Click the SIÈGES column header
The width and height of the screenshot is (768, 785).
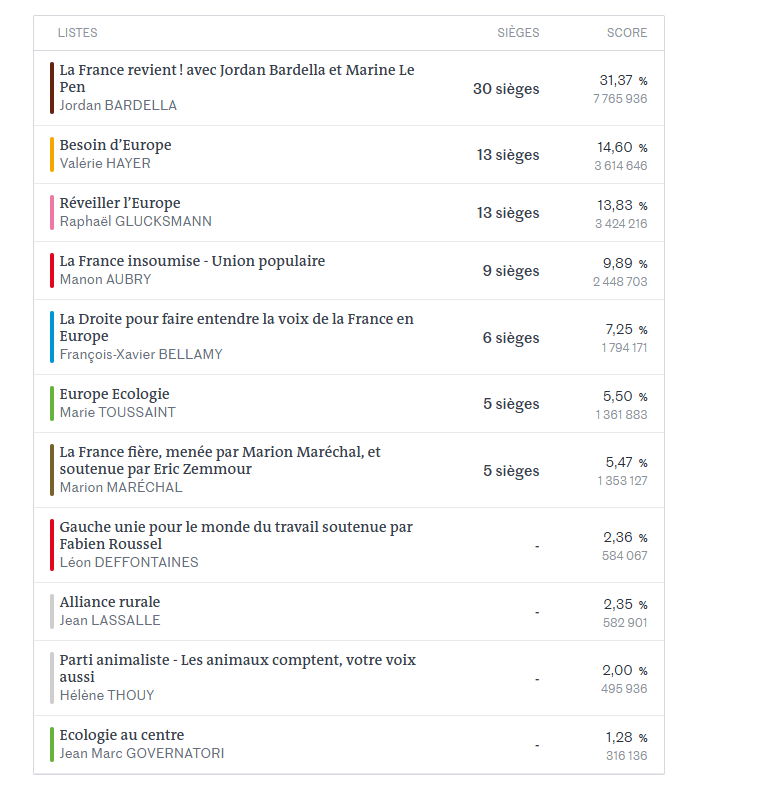[518, 33]
